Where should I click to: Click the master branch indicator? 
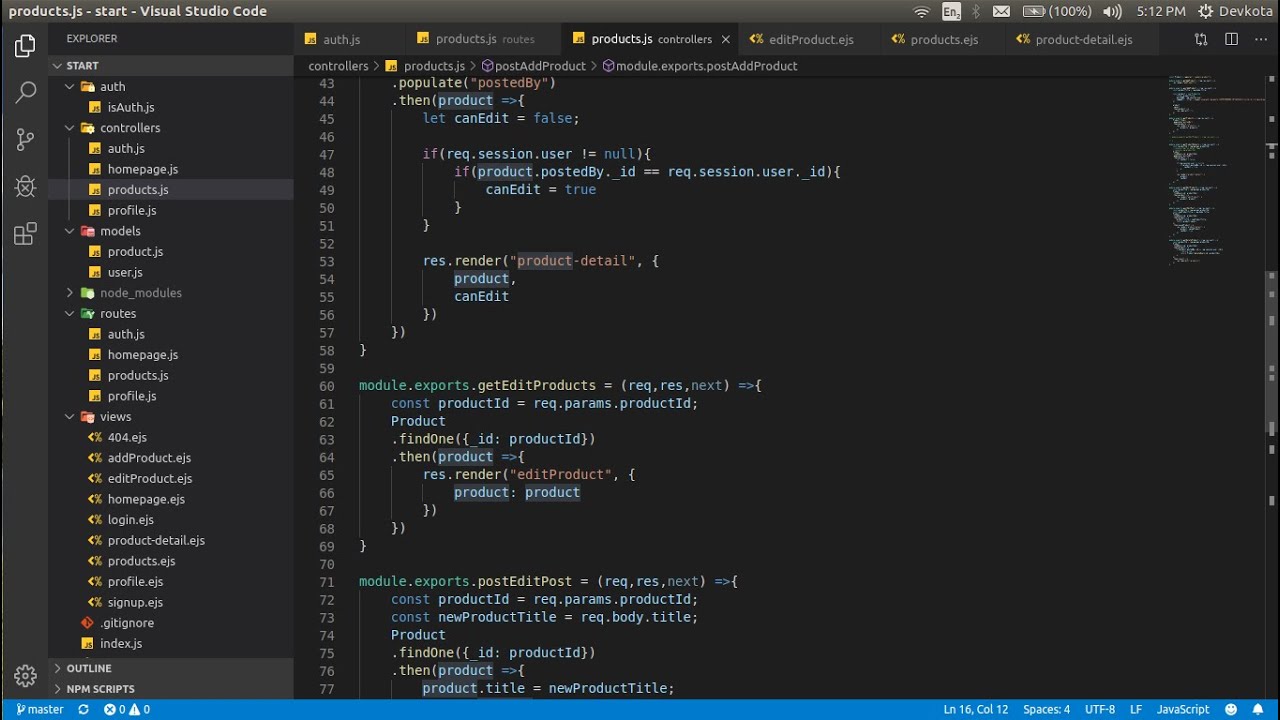40,709
